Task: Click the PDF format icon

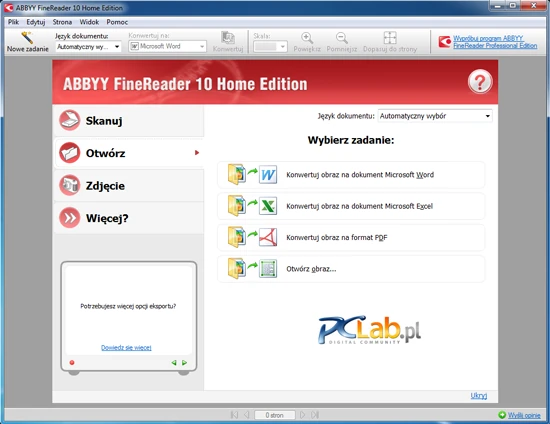Action: coord(268,237)
